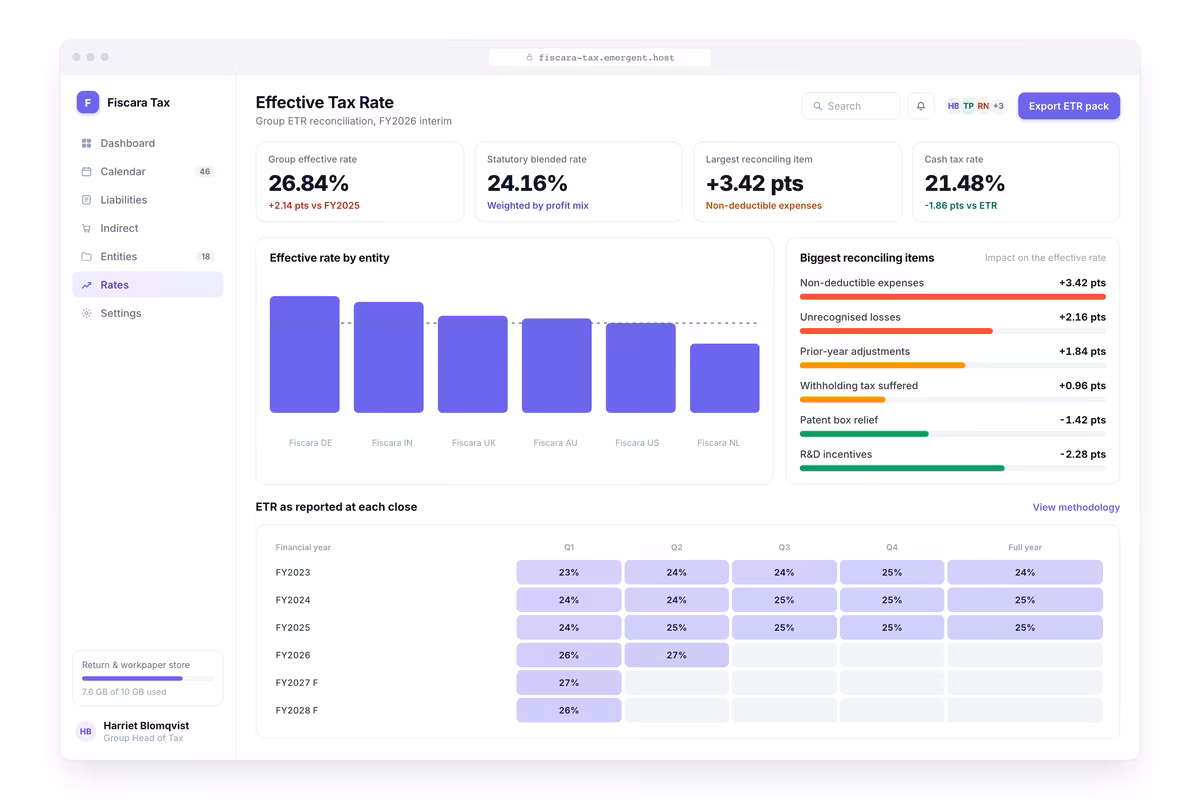This screenshot has width=1200, height=800.
Task: Click the FY2026 row label
Action: point(293,655)
